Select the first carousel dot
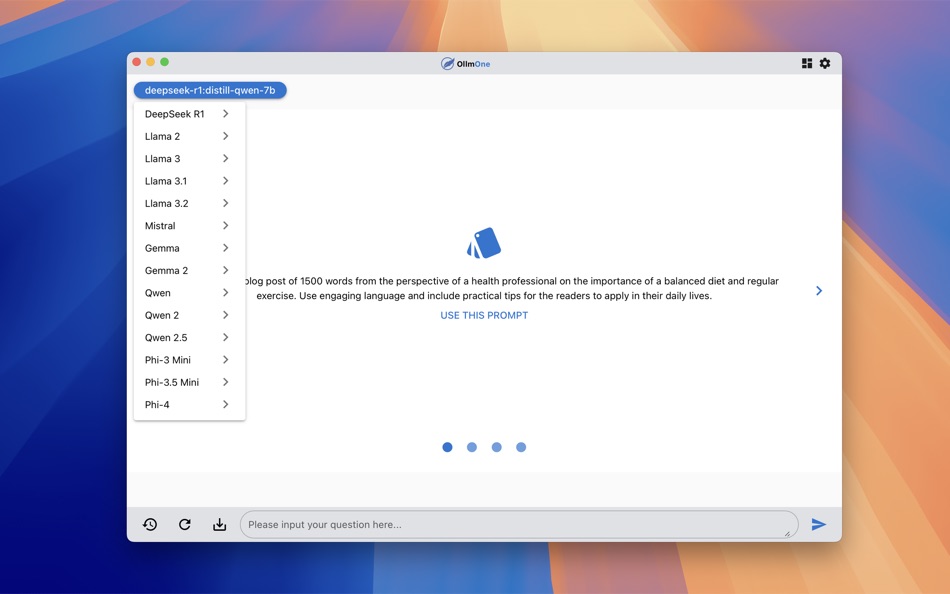 (x=447, y=447)
